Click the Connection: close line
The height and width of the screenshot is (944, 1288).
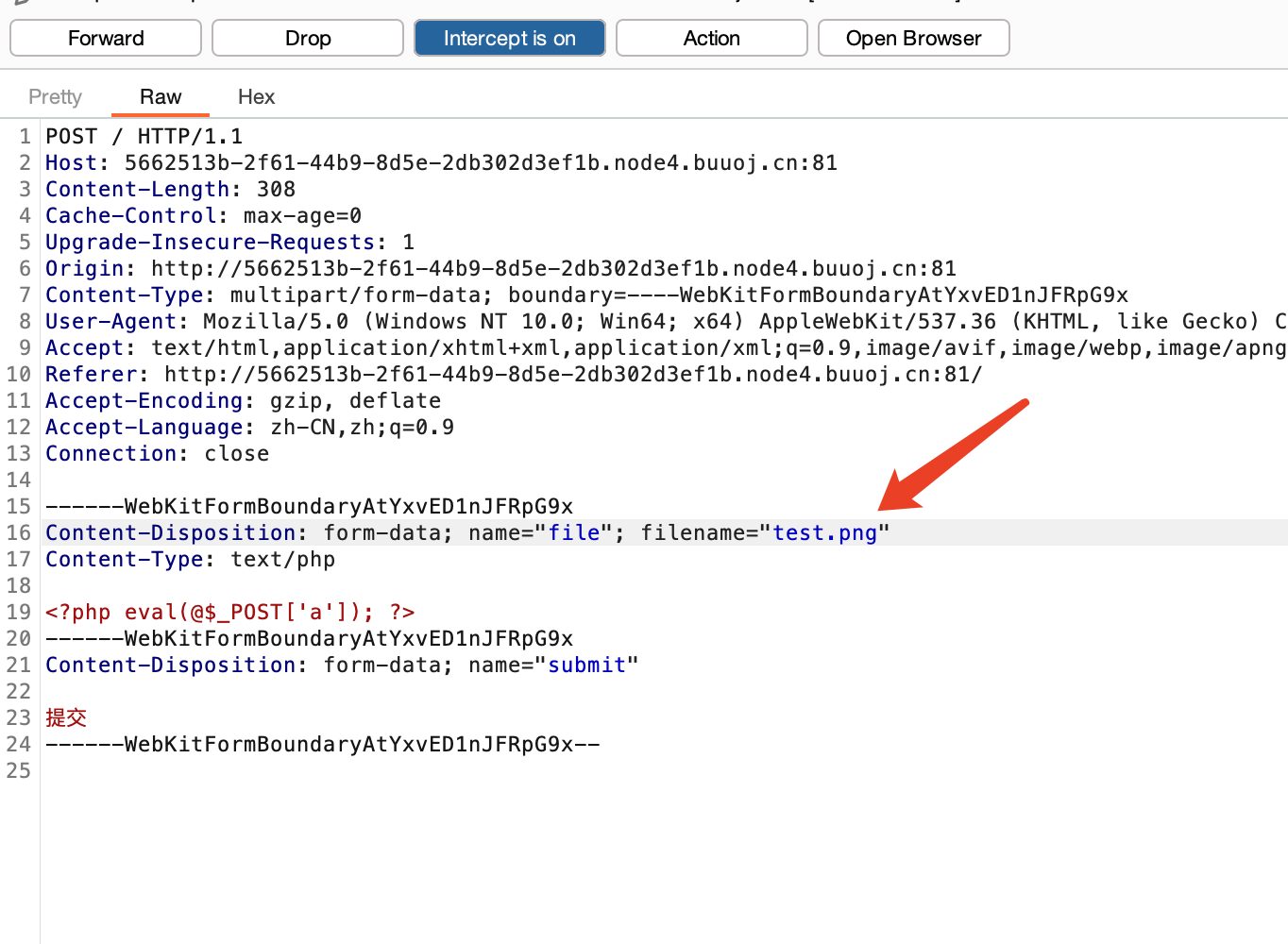point(157,453)
